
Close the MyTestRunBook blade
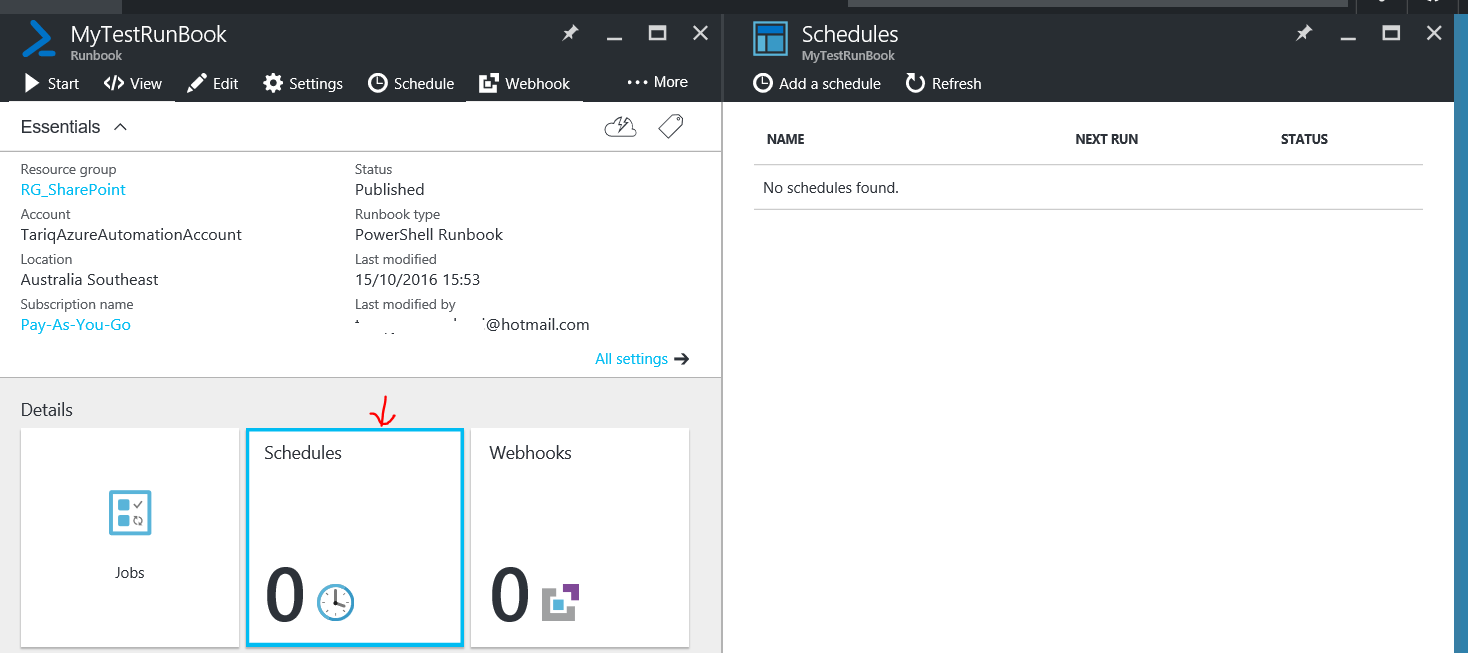point(701,33)
